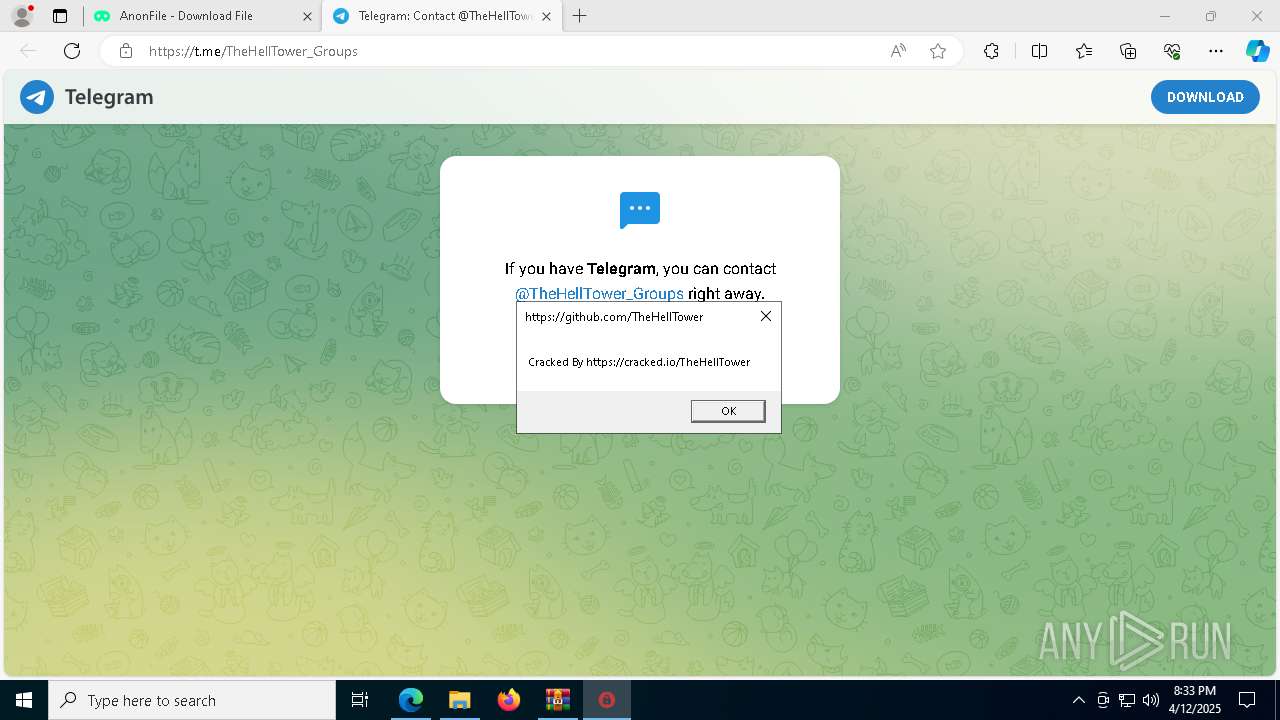Show hidden system tray icons
Screen dimensions: 1280x720
[x=1078, y=700]
